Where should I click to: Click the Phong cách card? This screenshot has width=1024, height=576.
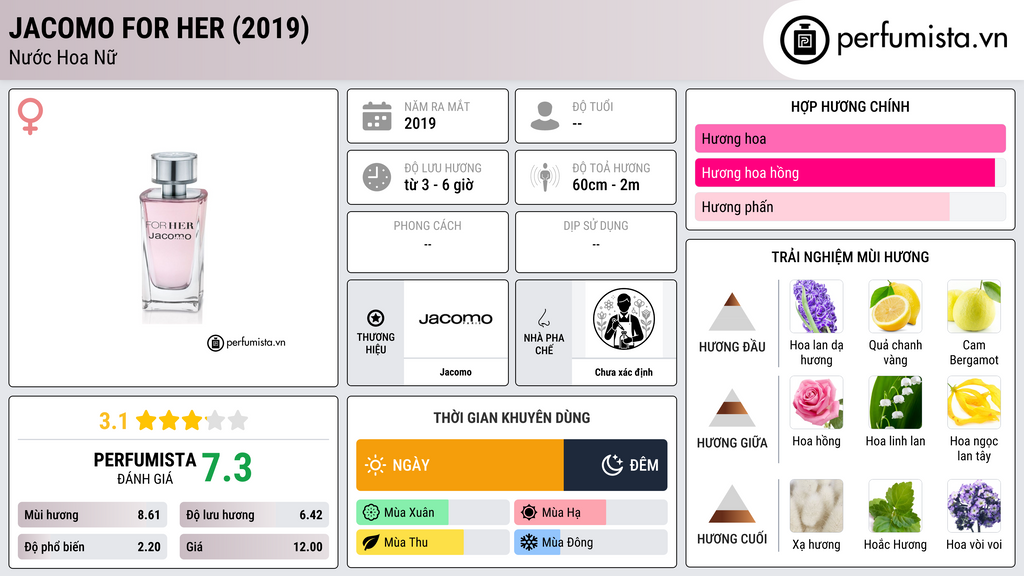point(428,242)
